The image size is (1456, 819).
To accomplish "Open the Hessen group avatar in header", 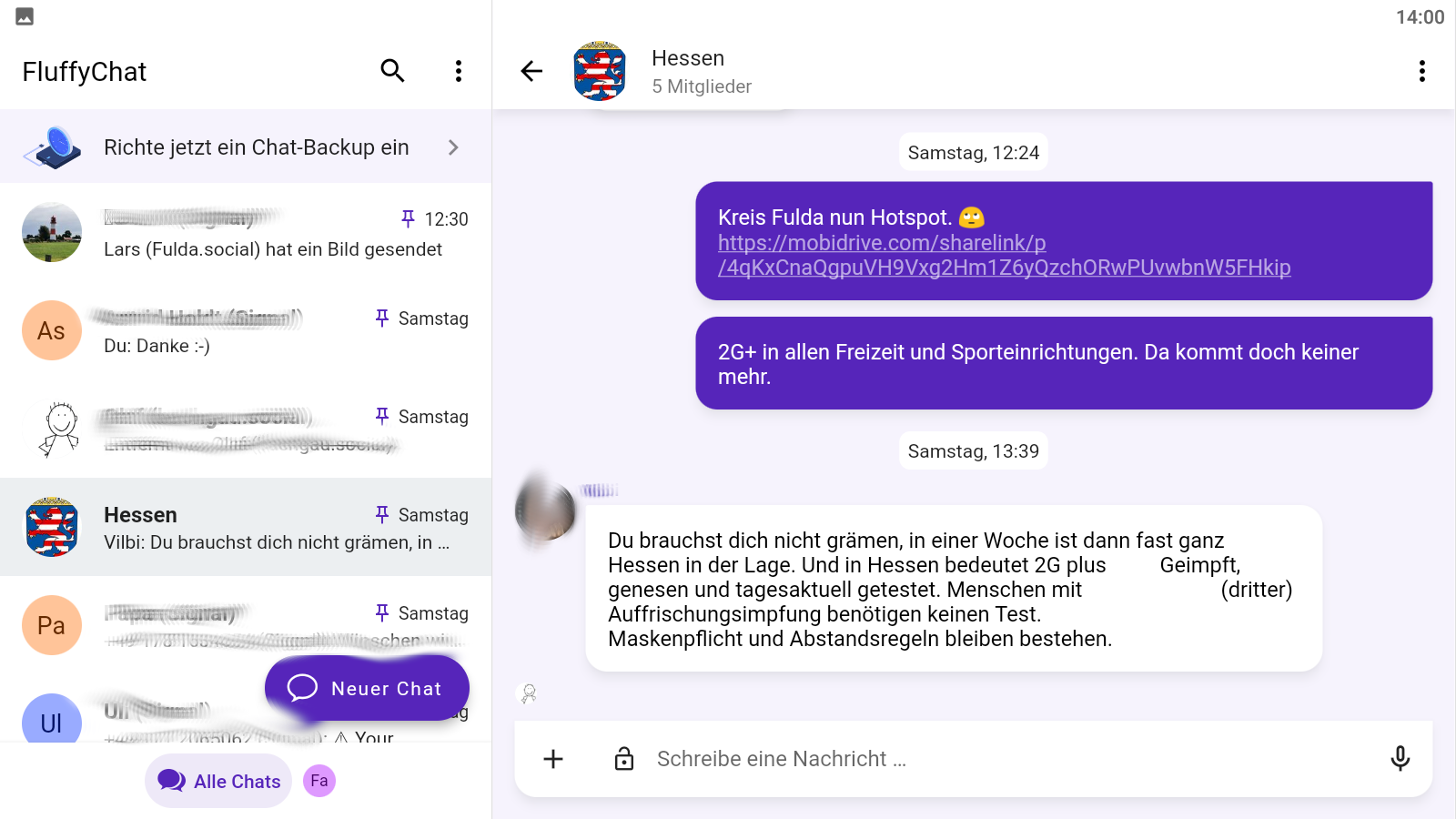I will coord(600,71).
